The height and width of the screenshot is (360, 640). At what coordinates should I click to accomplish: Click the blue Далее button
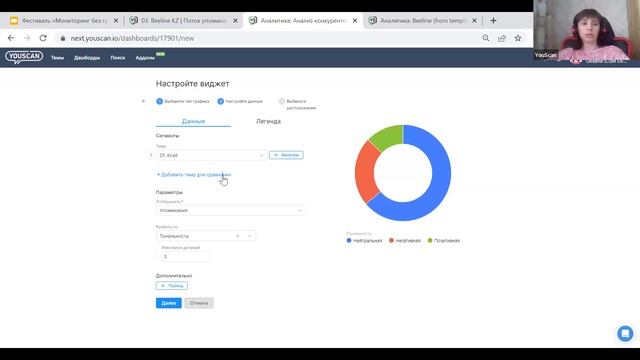(169, 303)
